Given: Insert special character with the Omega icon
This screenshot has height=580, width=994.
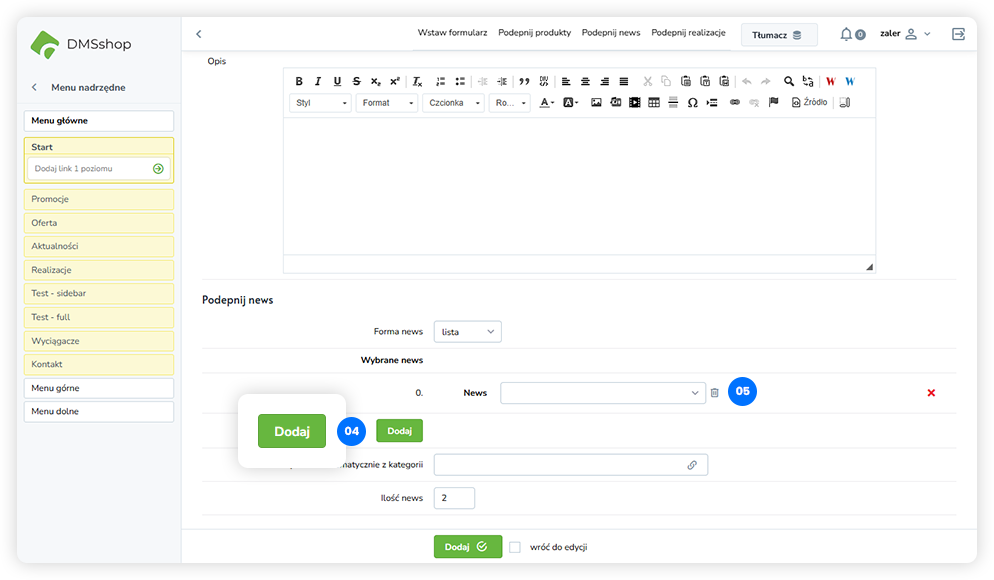Looking at the screenshot, I should [692, 103].
